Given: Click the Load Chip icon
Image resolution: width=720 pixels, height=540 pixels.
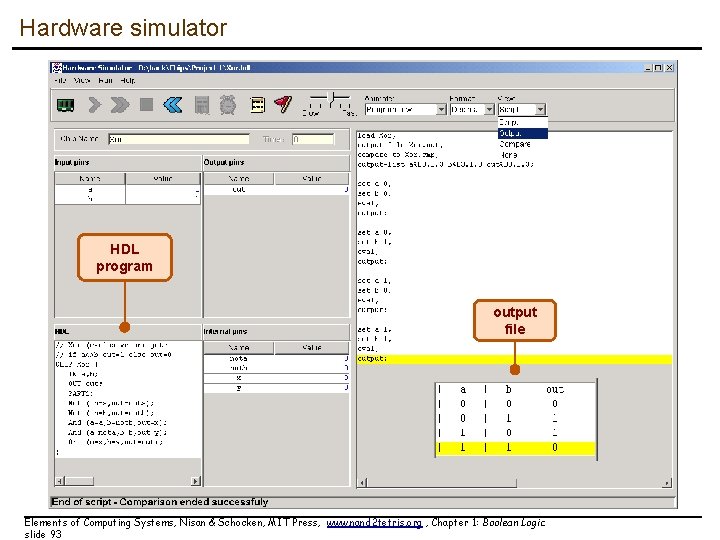Looking at the screenshot, I should 66,105.
